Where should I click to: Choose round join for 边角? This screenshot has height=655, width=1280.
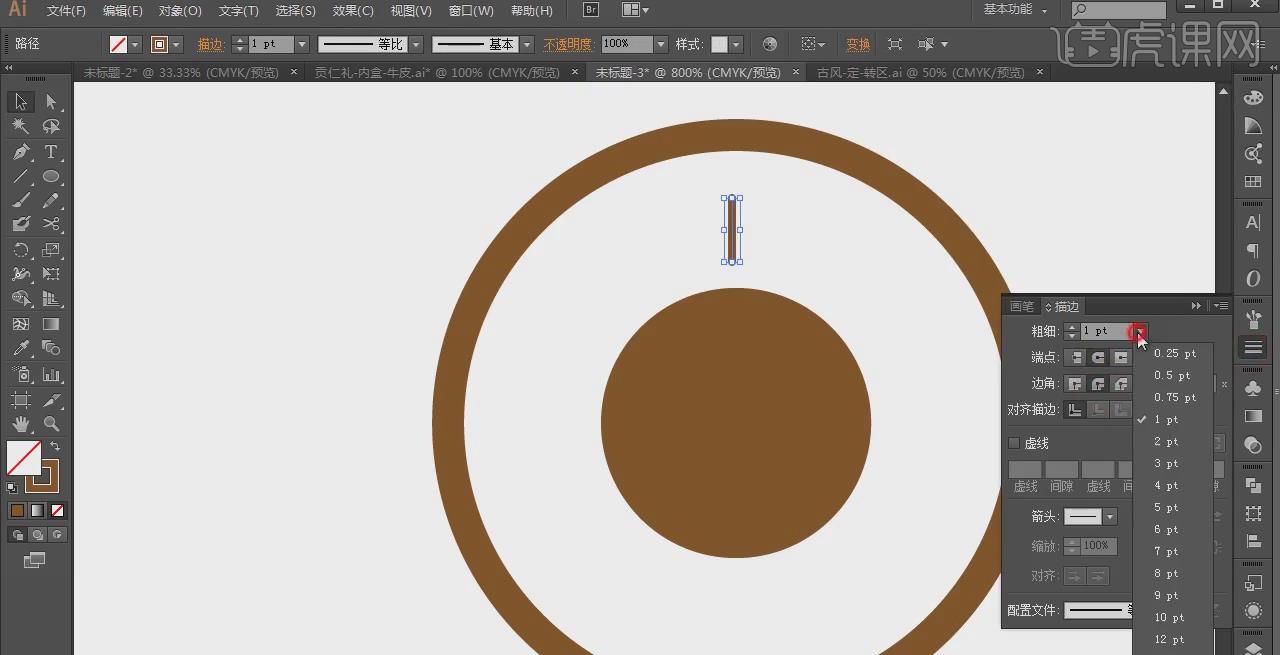(1098, 383)
